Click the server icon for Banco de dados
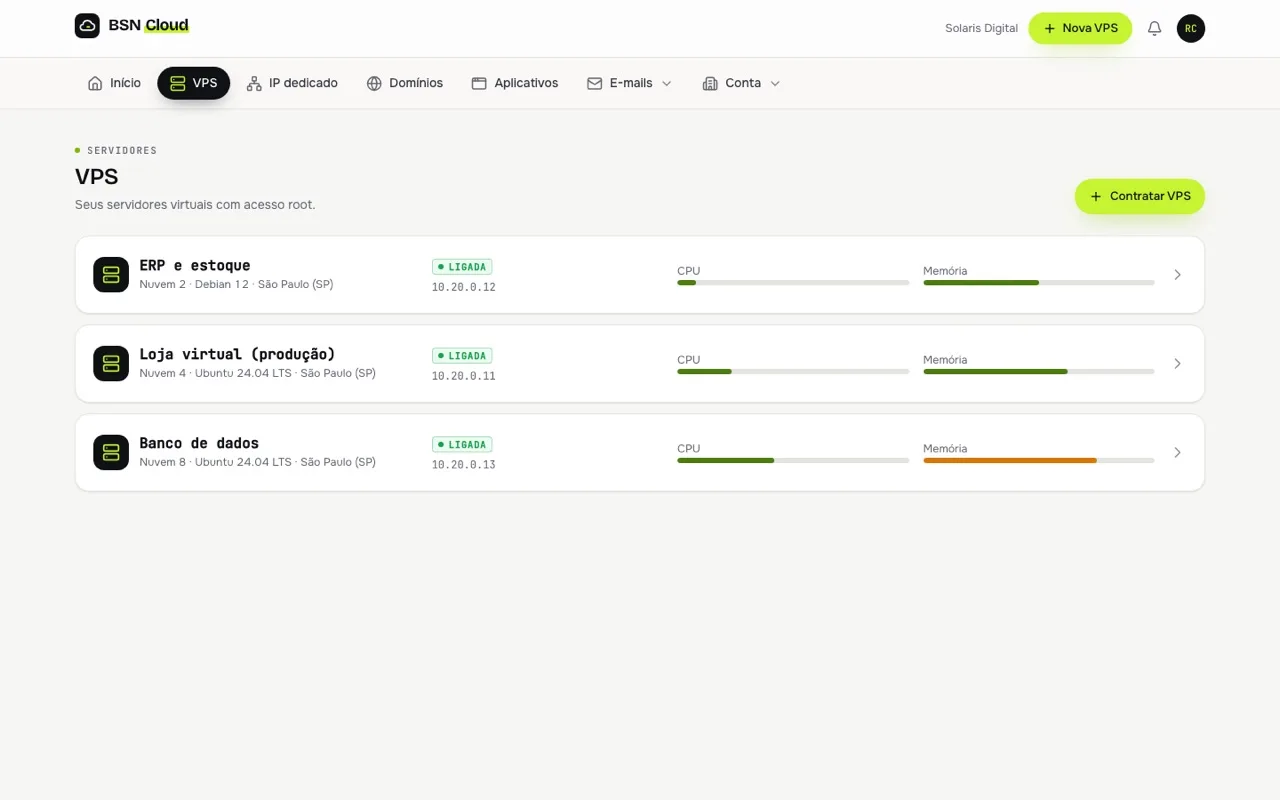The image size is (1280, 800). coord(111,453)
